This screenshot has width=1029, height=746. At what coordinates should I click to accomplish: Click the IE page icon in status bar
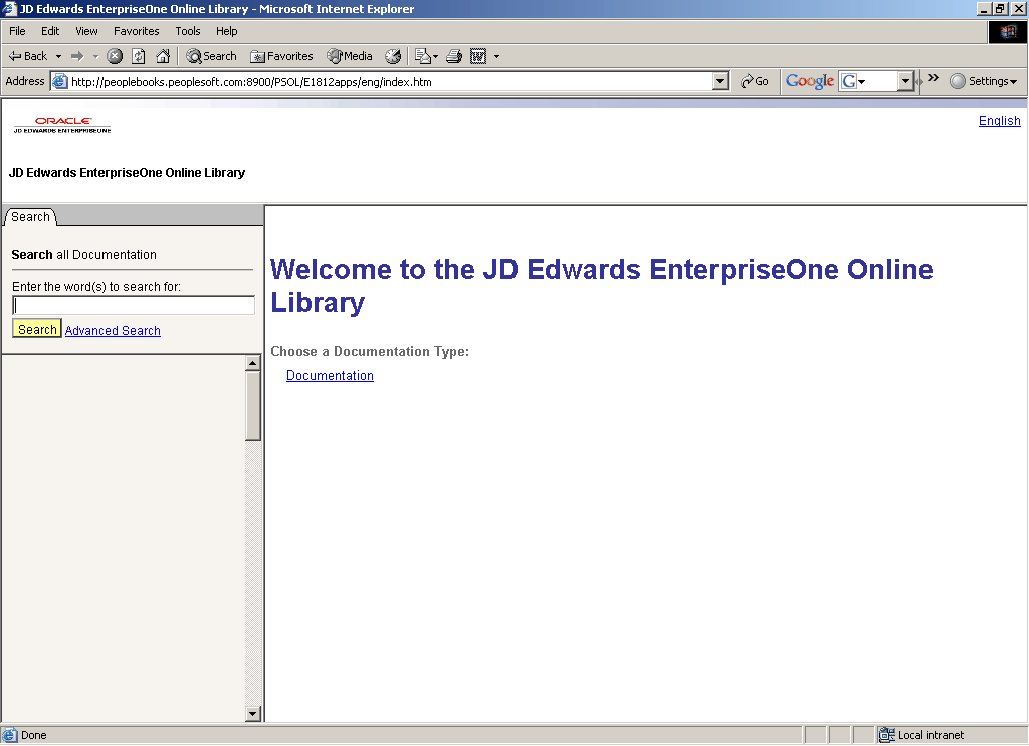pyautogui.click(x=9, y=735)
